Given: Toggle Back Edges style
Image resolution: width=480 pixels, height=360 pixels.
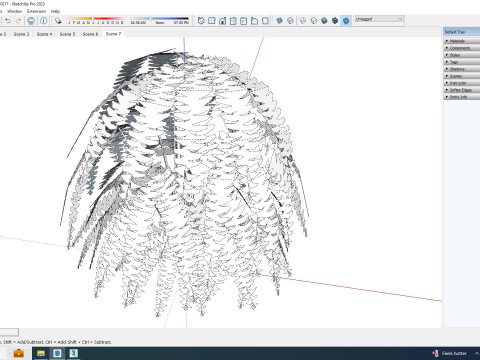Looking at the screenshot, I should coord(290,21).
